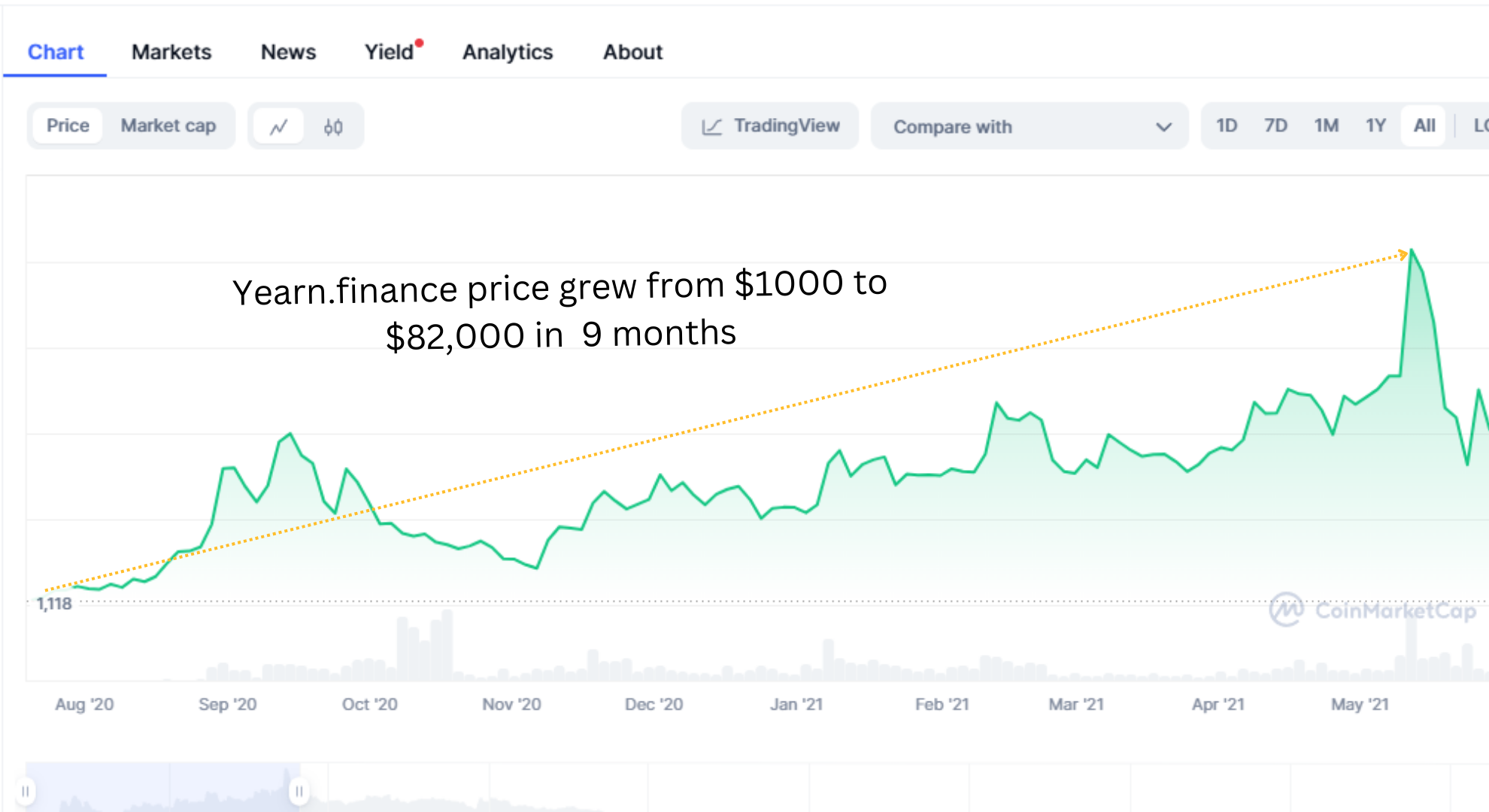The width and height of the screenshot is (1489, 812).
Task: Switch to the Markets tab
Action: [171, 52]
